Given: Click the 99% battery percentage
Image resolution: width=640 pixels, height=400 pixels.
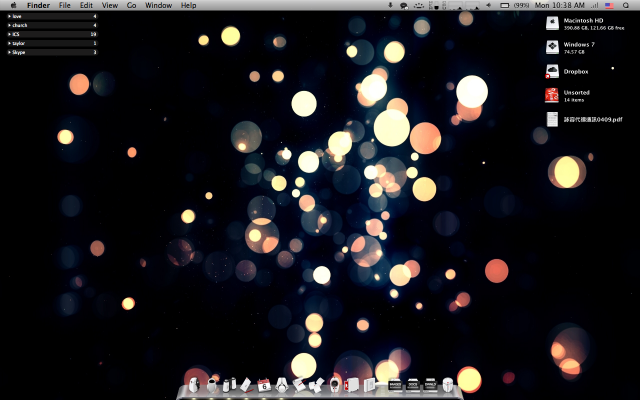Looking at the screenshot, I should (x=521, y=5).
